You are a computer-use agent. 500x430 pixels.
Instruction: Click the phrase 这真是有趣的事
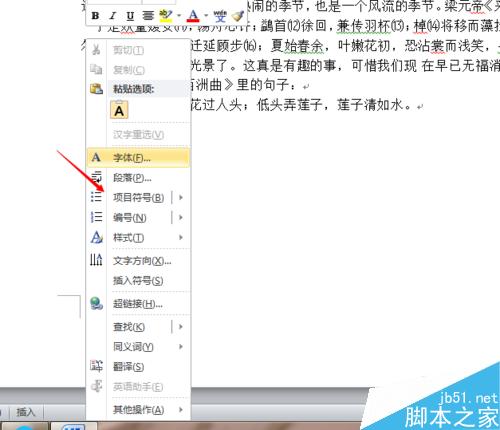[289, 66]
